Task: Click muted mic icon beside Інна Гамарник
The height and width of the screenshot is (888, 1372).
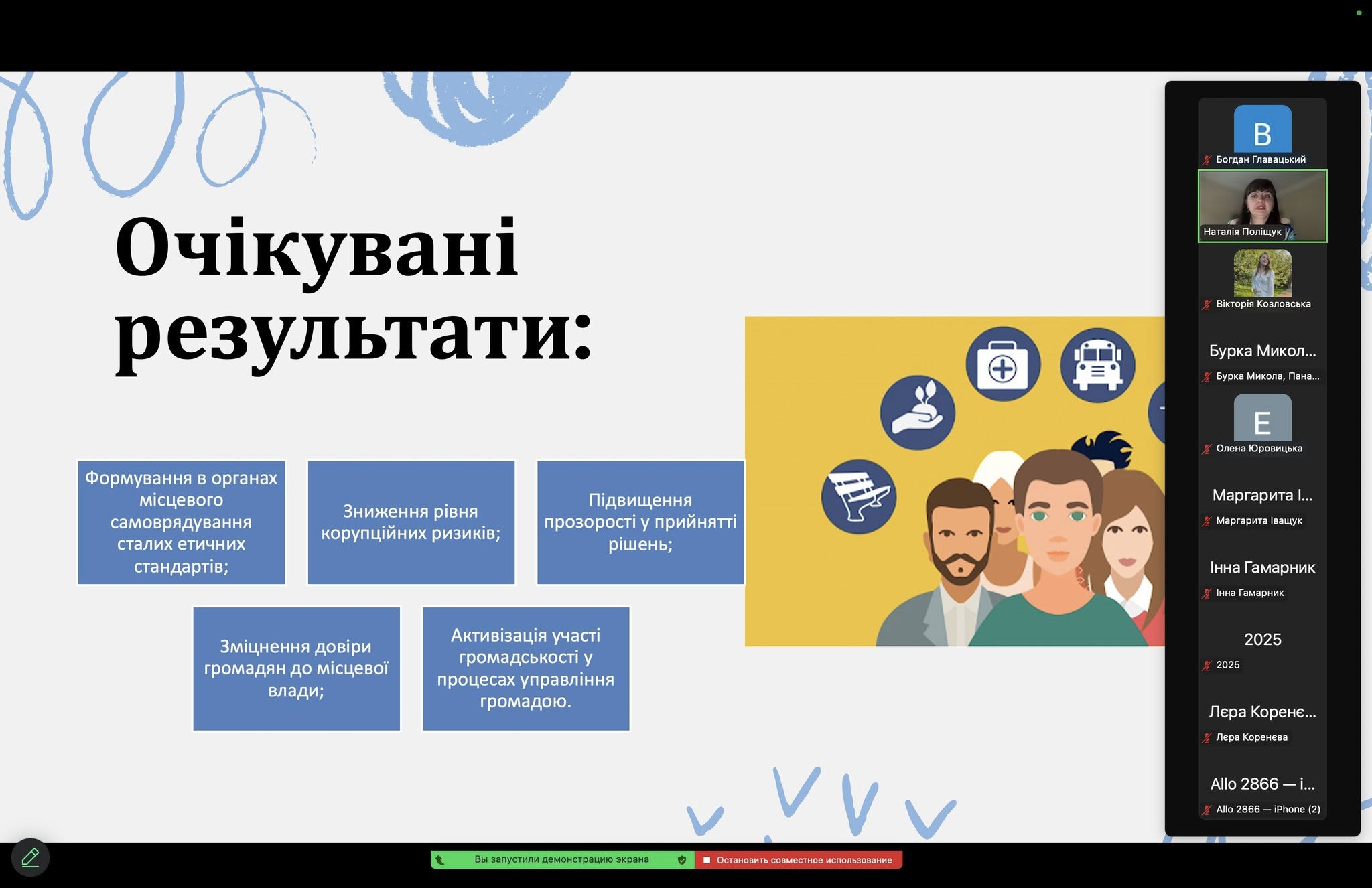Action: [x=1207, y=593]
